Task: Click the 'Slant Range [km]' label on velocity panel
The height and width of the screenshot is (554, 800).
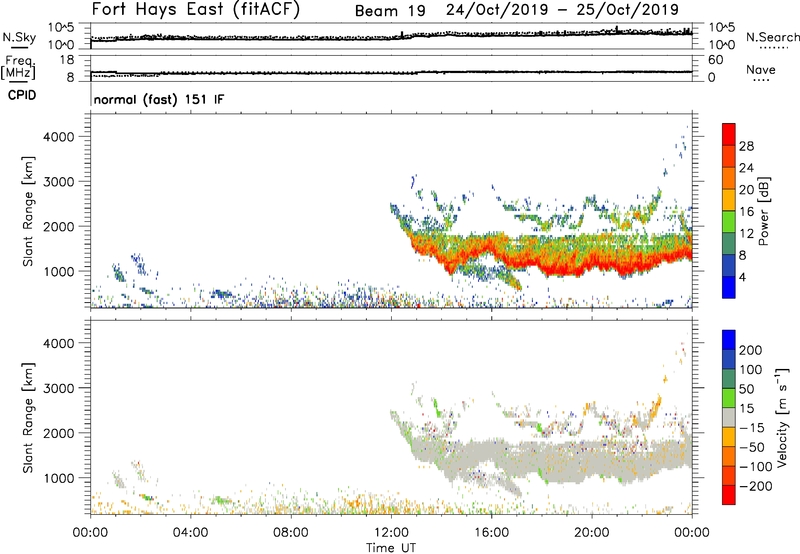Action: pyautogui.click(x=28, y=418)
